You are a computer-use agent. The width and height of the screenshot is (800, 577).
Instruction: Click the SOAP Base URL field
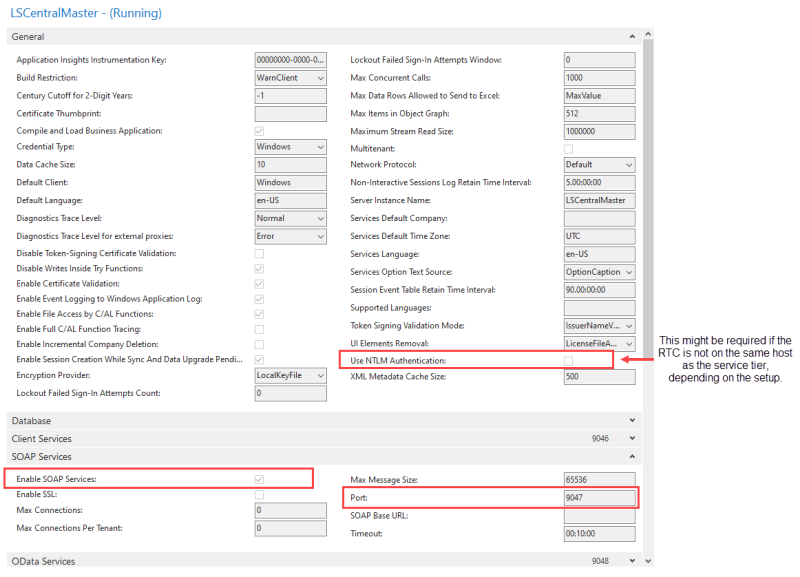click(599, 516)
